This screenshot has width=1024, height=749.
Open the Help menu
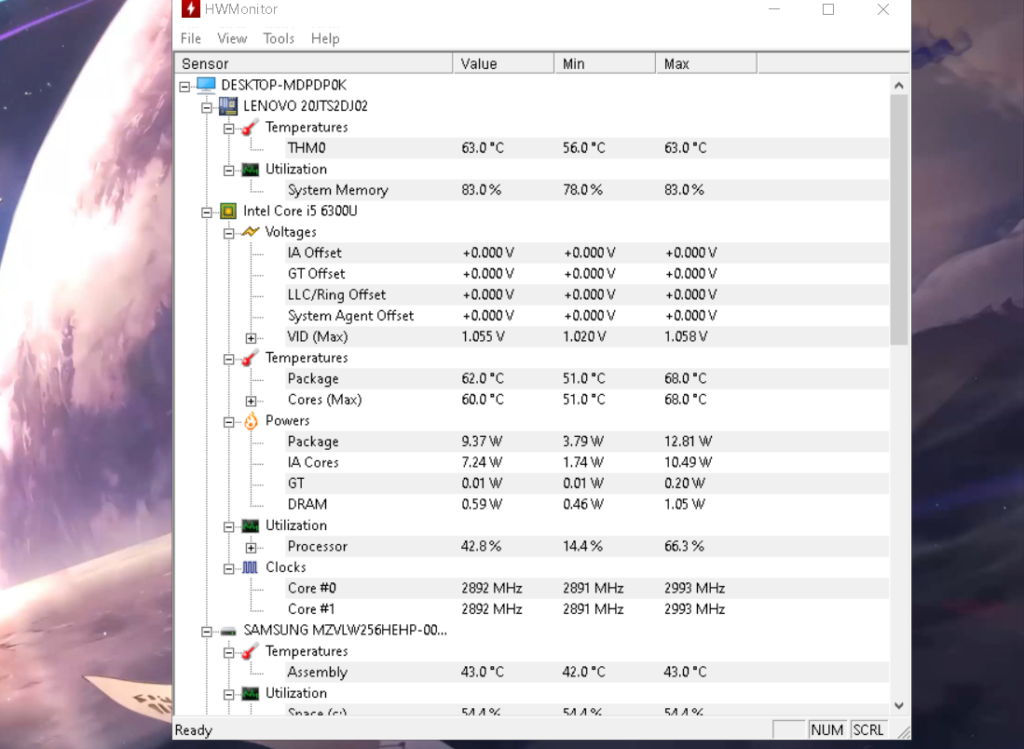pos(325,39)
